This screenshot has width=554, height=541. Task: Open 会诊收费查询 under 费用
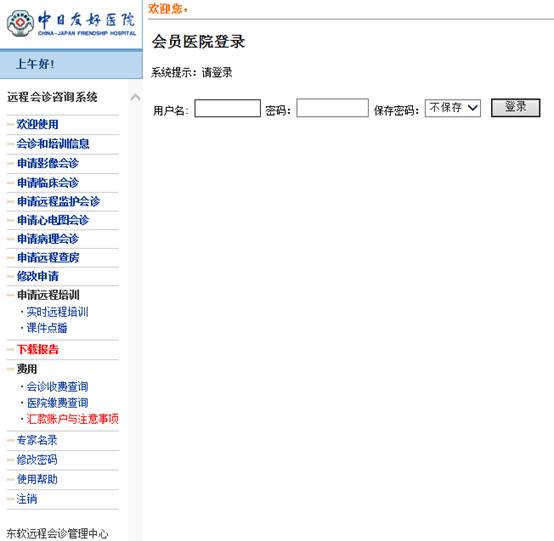(x=57, y=387)
